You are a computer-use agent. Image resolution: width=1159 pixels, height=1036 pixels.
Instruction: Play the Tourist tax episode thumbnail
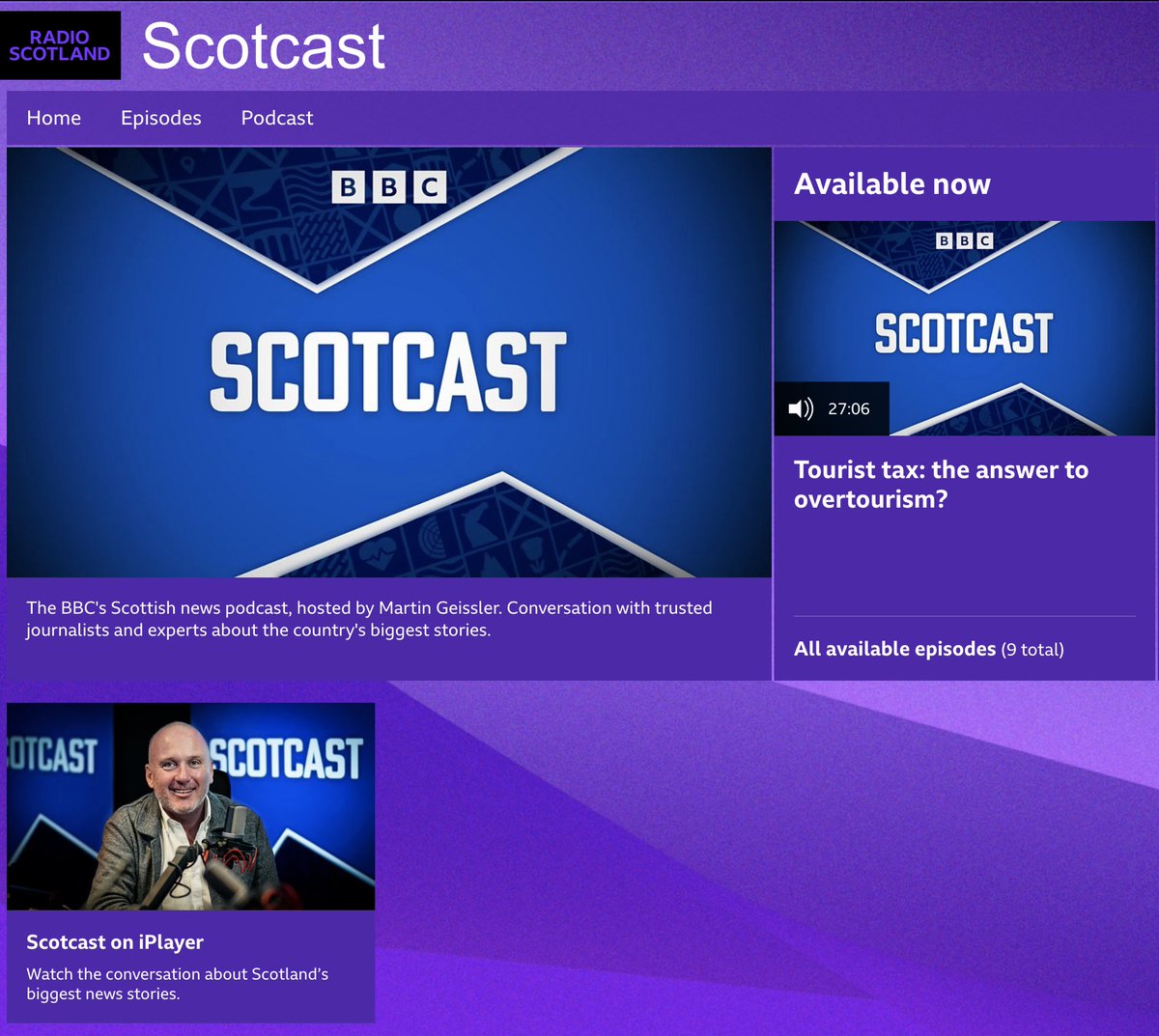coord(964,328)
